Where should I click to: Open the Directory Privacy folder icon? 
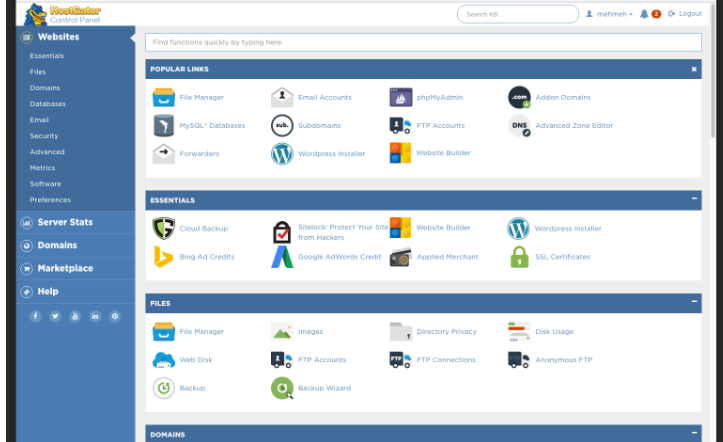(x=400, y=331)
